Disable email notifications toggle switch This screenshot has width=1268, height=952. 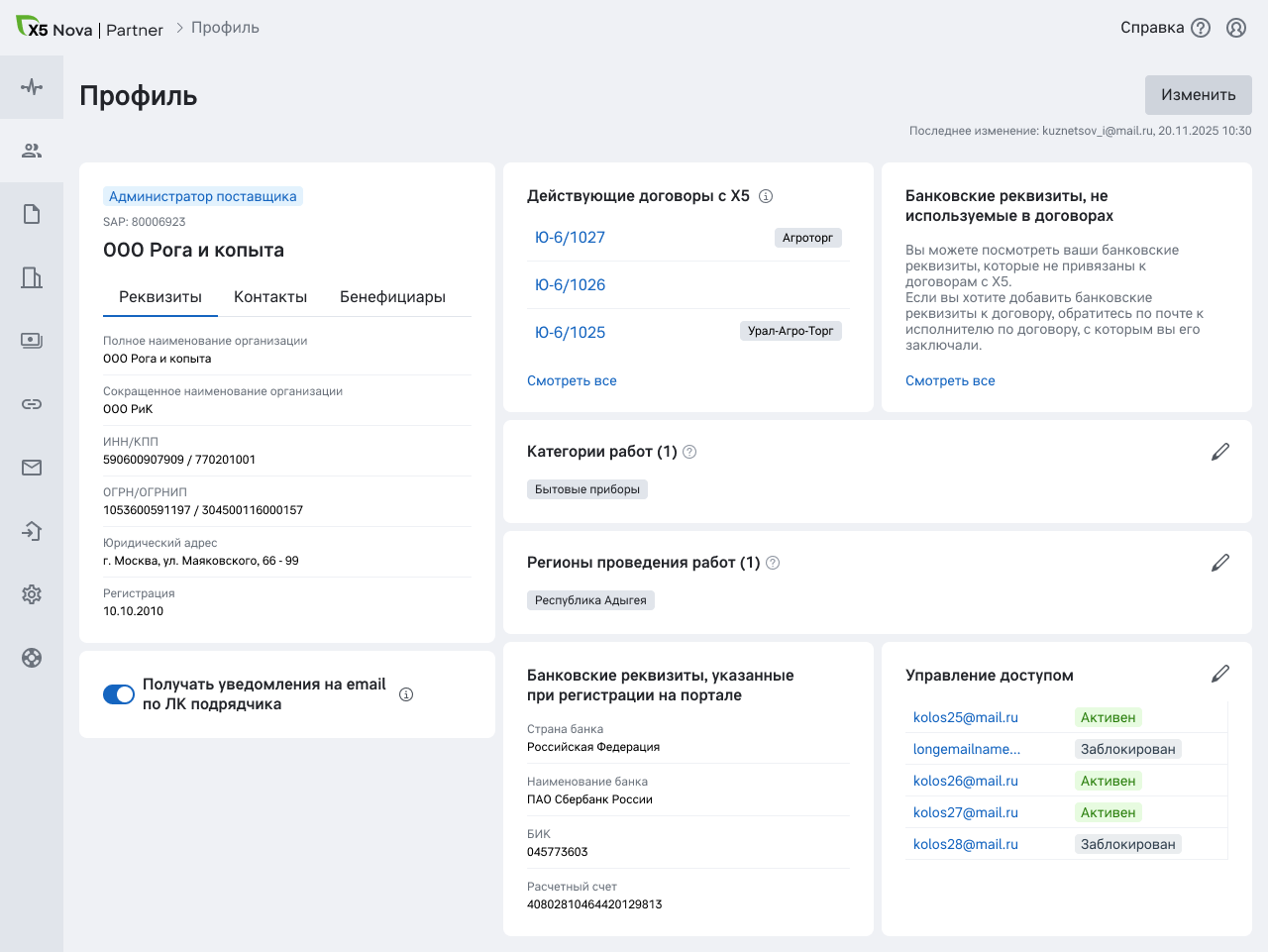[x=119, y=694]
